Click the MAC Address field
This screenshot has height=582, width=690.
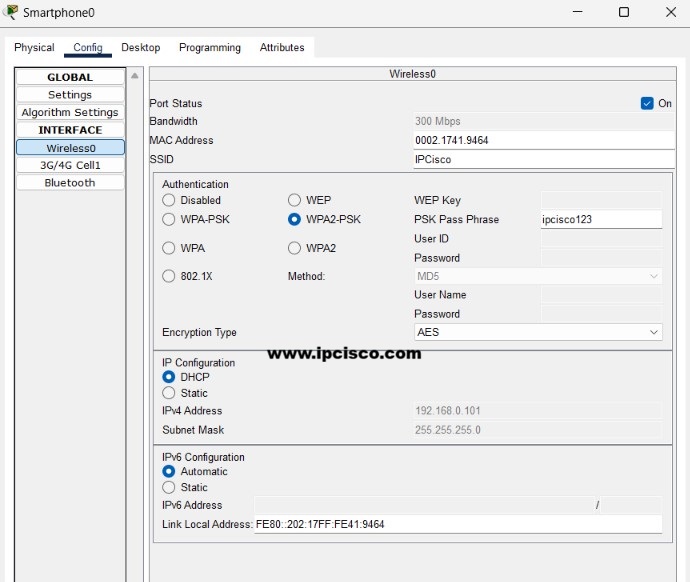[544, 140]
